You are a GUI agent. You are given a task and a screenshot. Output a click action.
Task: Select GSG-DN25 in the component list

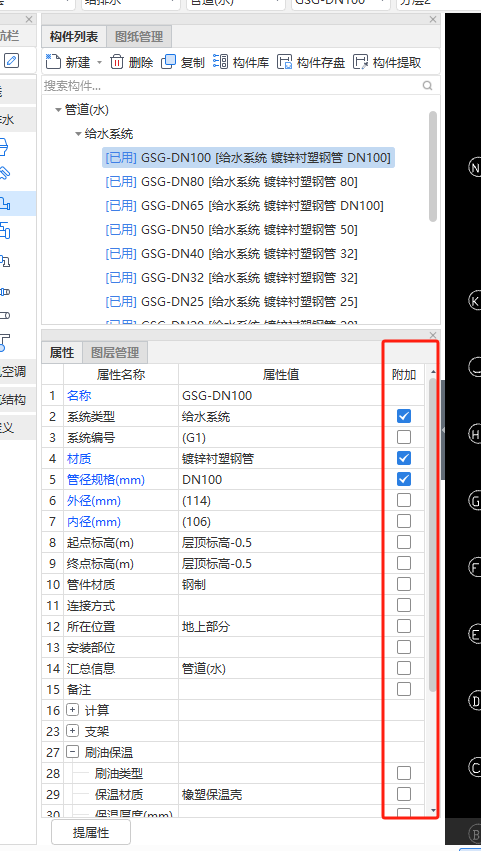(231, 301)
